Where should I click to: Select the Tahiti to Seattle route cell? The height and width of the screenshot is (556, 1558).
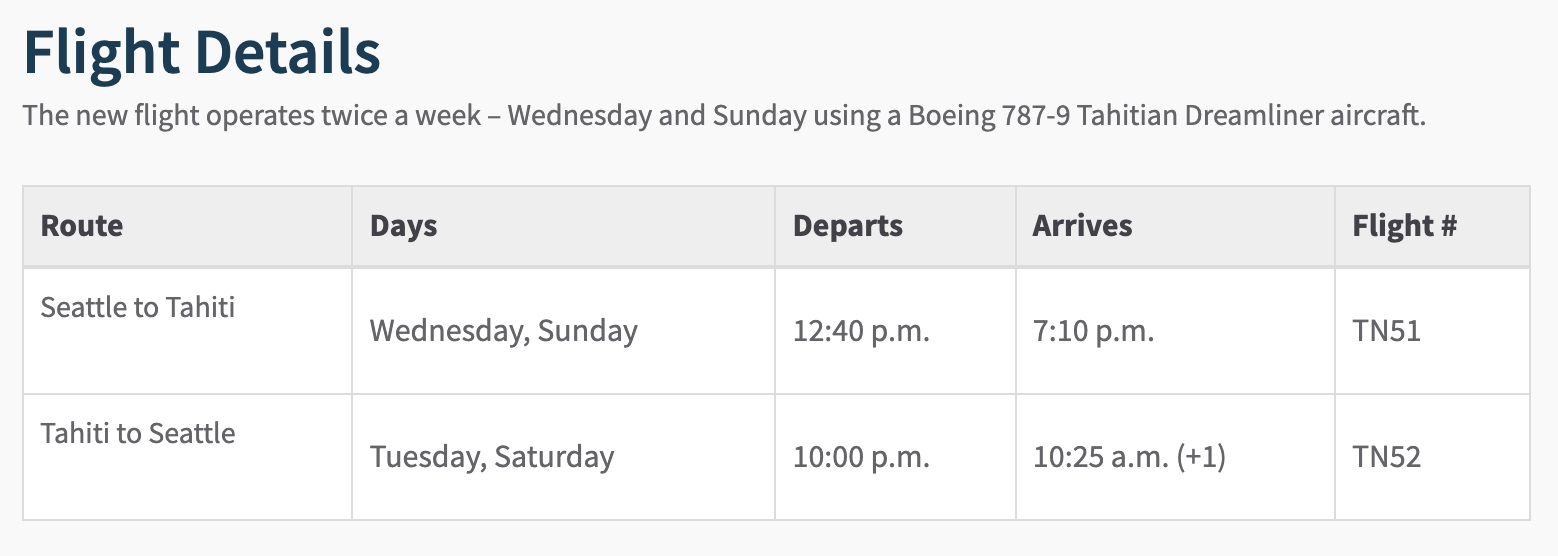click(x=138, y=433)
